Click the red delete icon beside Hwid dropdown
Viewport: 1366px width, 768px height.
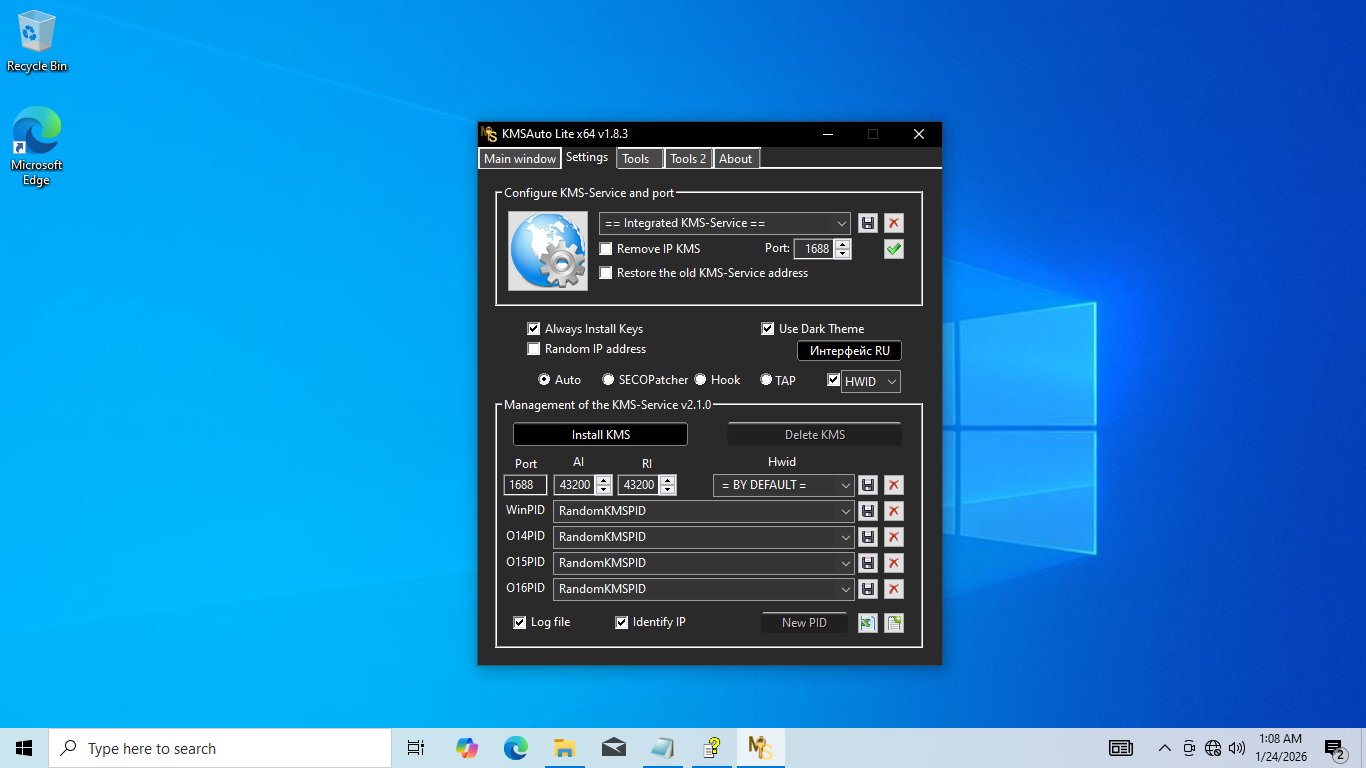click(894, 485)
